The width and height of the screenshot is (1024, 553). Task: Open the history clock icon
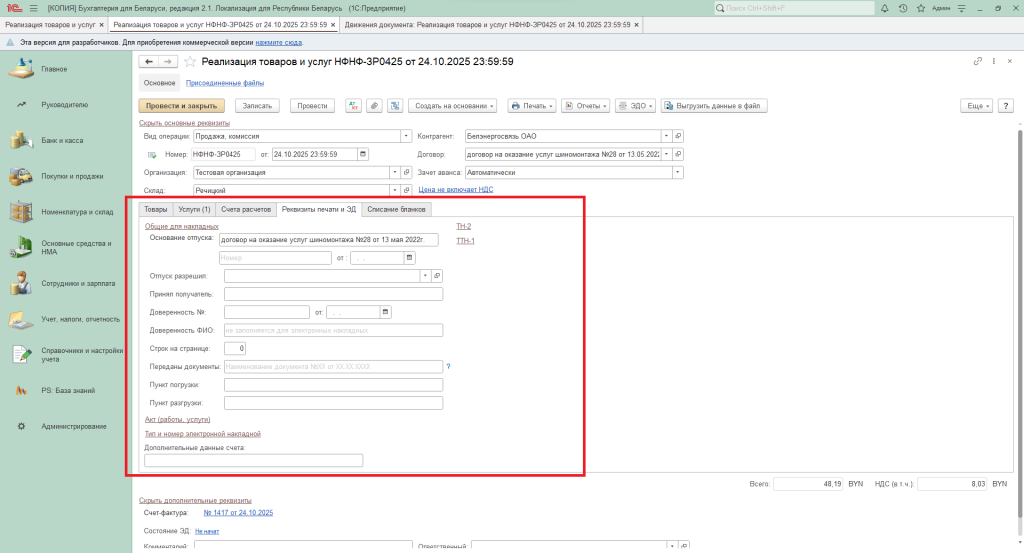click(x=904, y=7)
